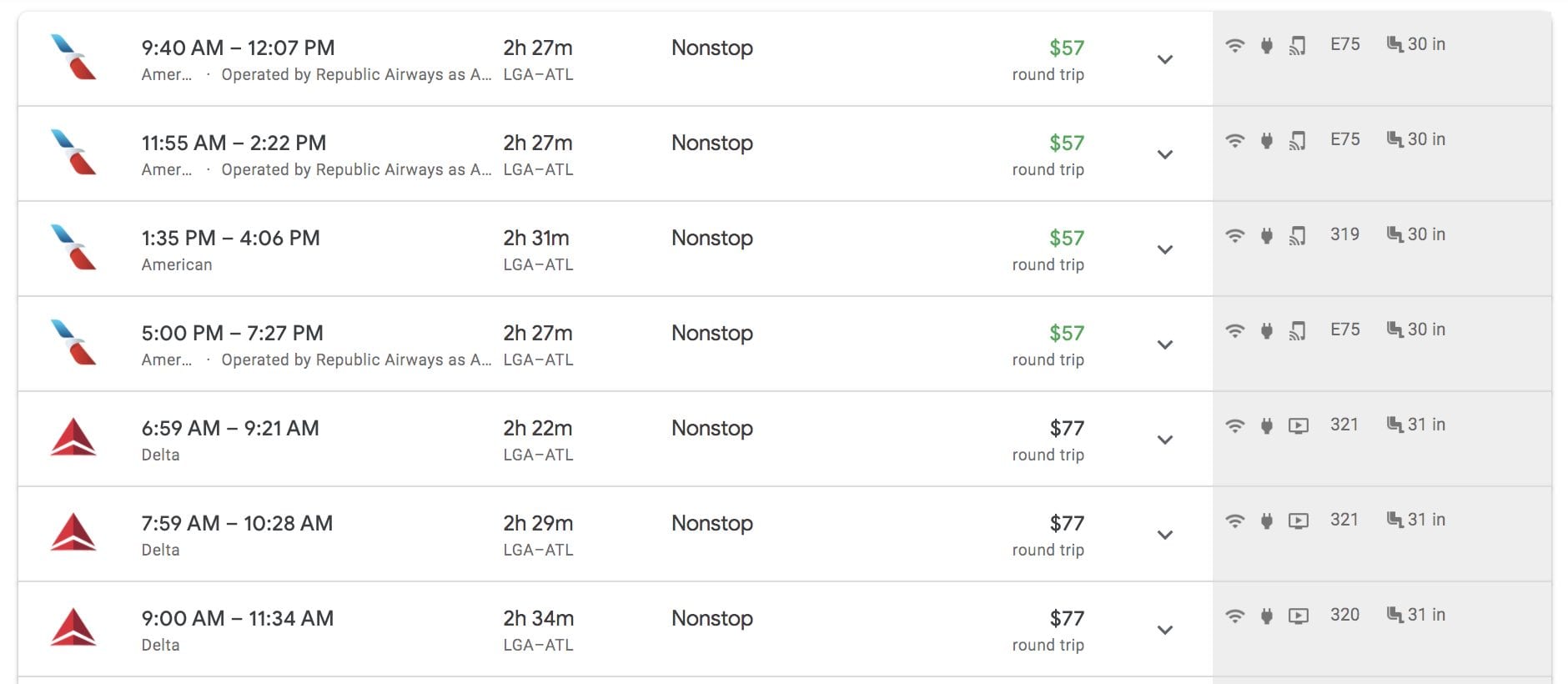The image size is (1568, 684).
Task: Click on-demand video icon on 6:59 AM Delta flight
Action: point(1299,426)
